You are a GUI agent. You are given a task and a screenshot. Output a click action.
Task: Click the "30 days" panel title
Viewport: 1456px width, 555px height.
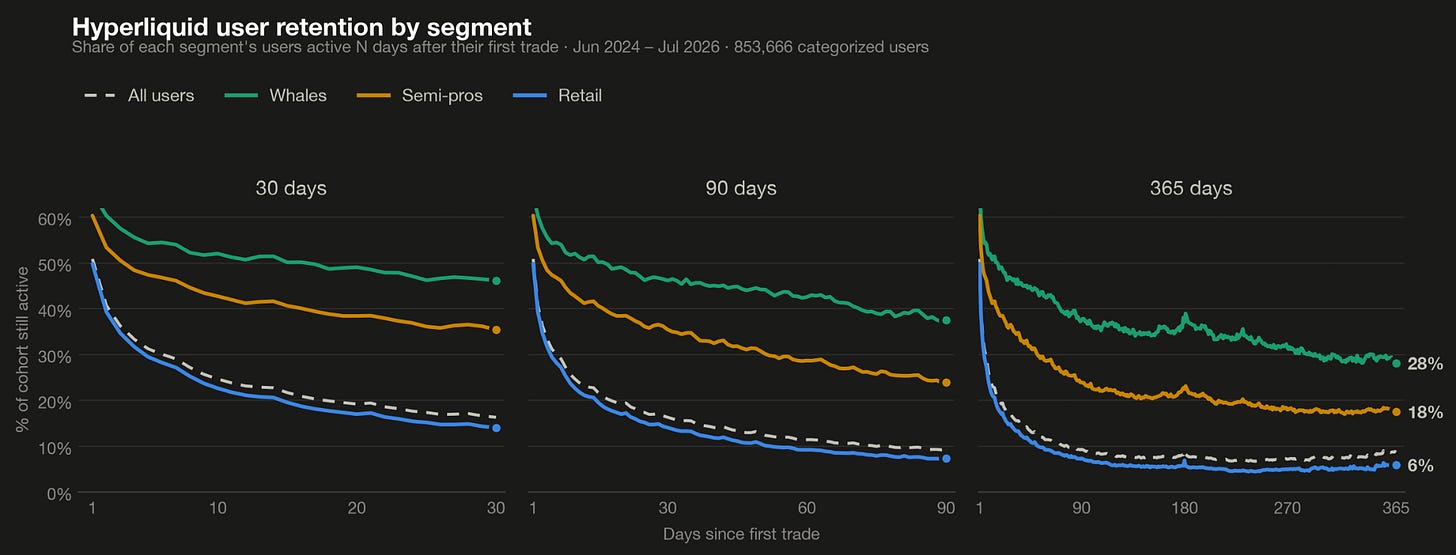291,188
